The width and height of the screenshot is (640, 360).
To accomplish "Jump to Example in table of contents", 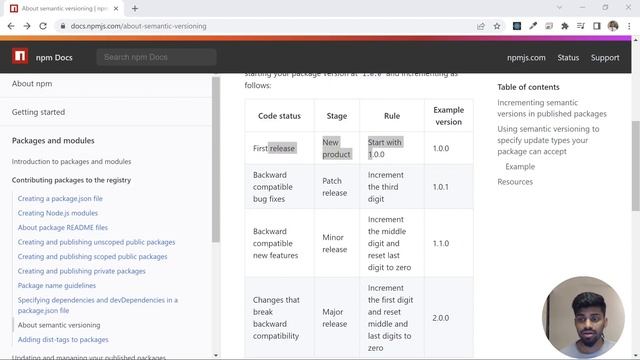I will (x=520, y=167).
